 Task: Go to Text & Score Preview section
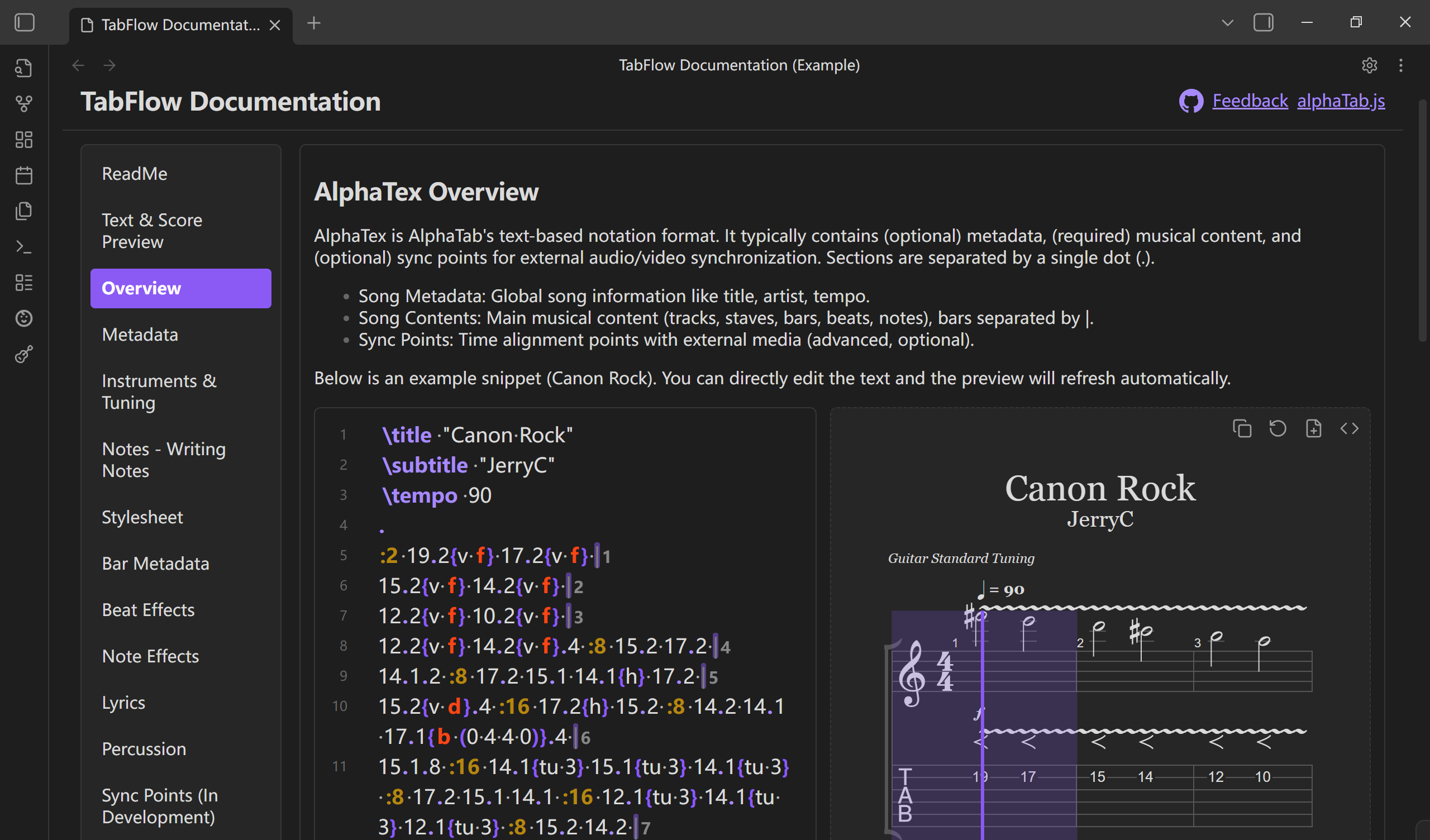coord(181,231)
